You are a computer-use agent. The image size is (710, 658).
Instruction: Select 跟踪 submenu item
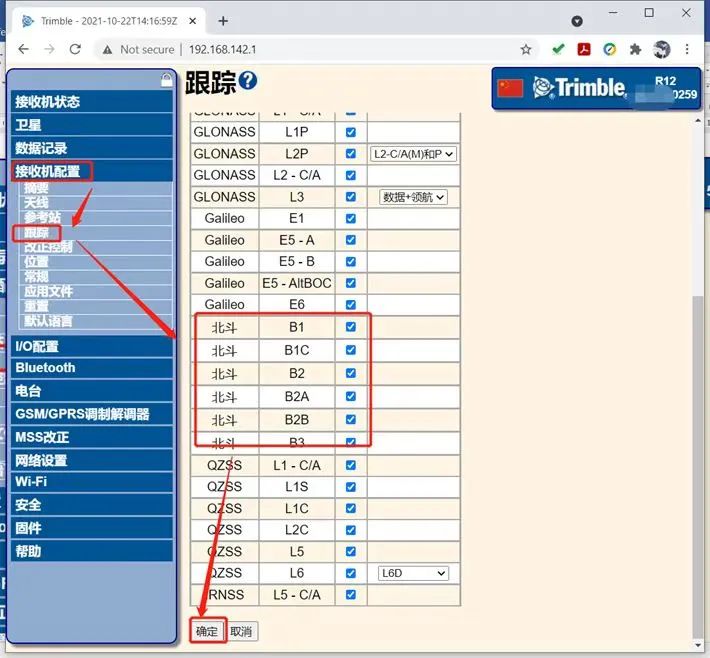tap(36, 233)
